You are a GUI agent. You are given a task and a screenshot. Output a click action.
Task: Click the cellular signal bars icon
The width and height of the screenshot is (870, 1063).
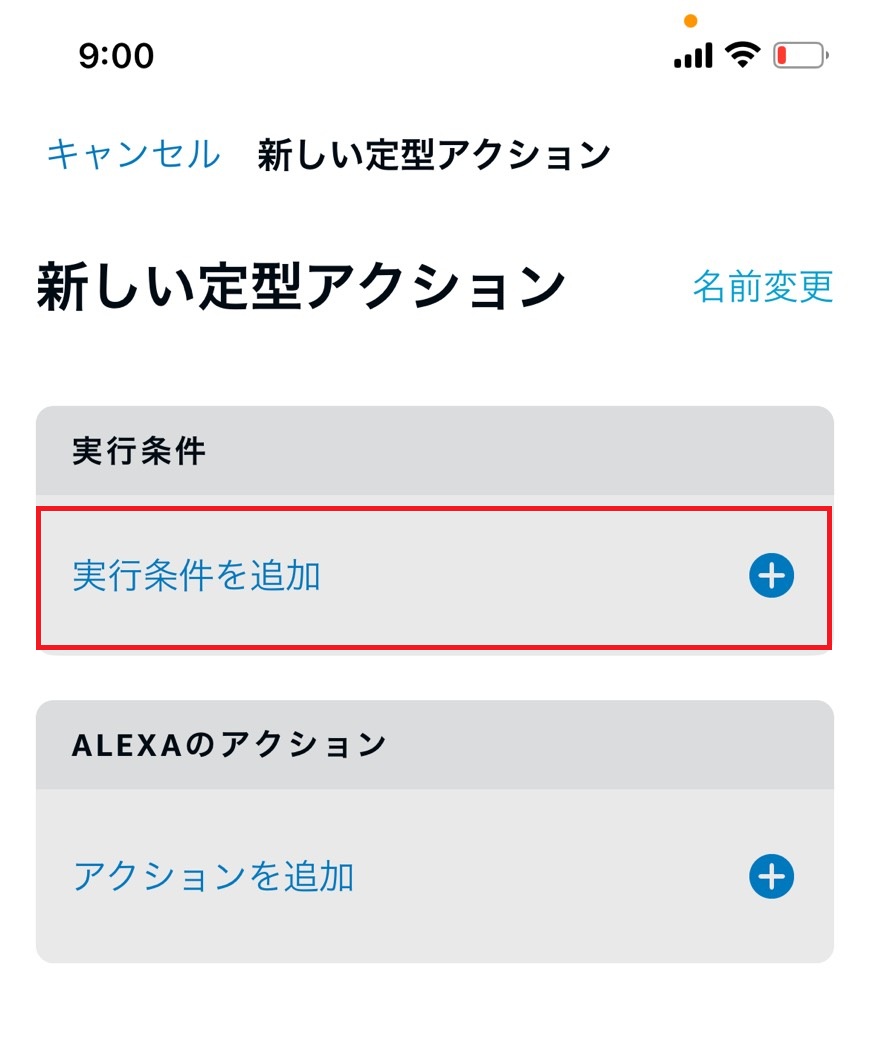(691, 55)
